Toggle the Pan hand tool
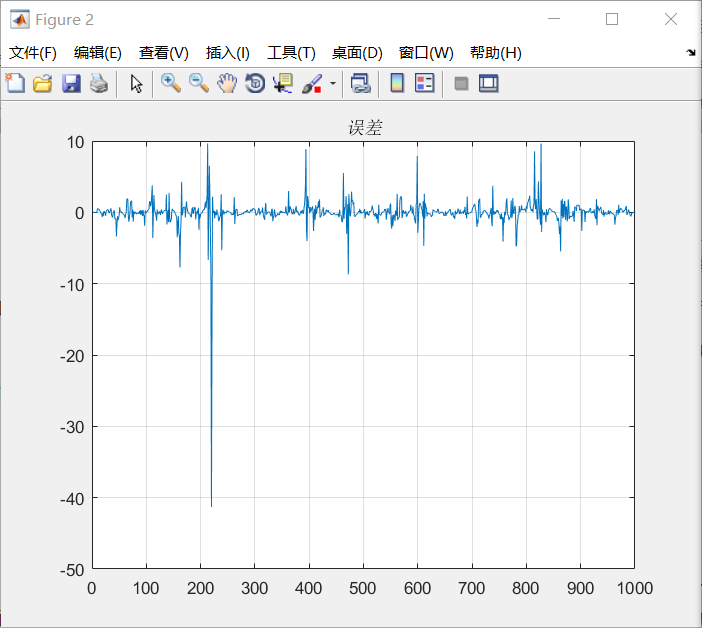Screen dimensions: 702x628 click(x=227, y=84)
